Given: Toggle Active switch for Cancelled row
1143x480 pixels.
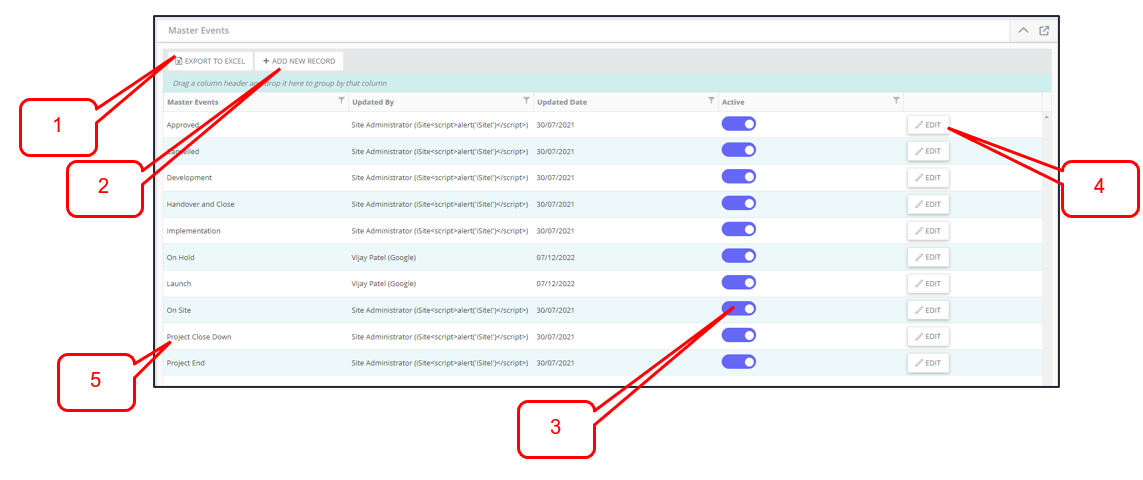Looking at the screenshot, I should coord(738,150).
